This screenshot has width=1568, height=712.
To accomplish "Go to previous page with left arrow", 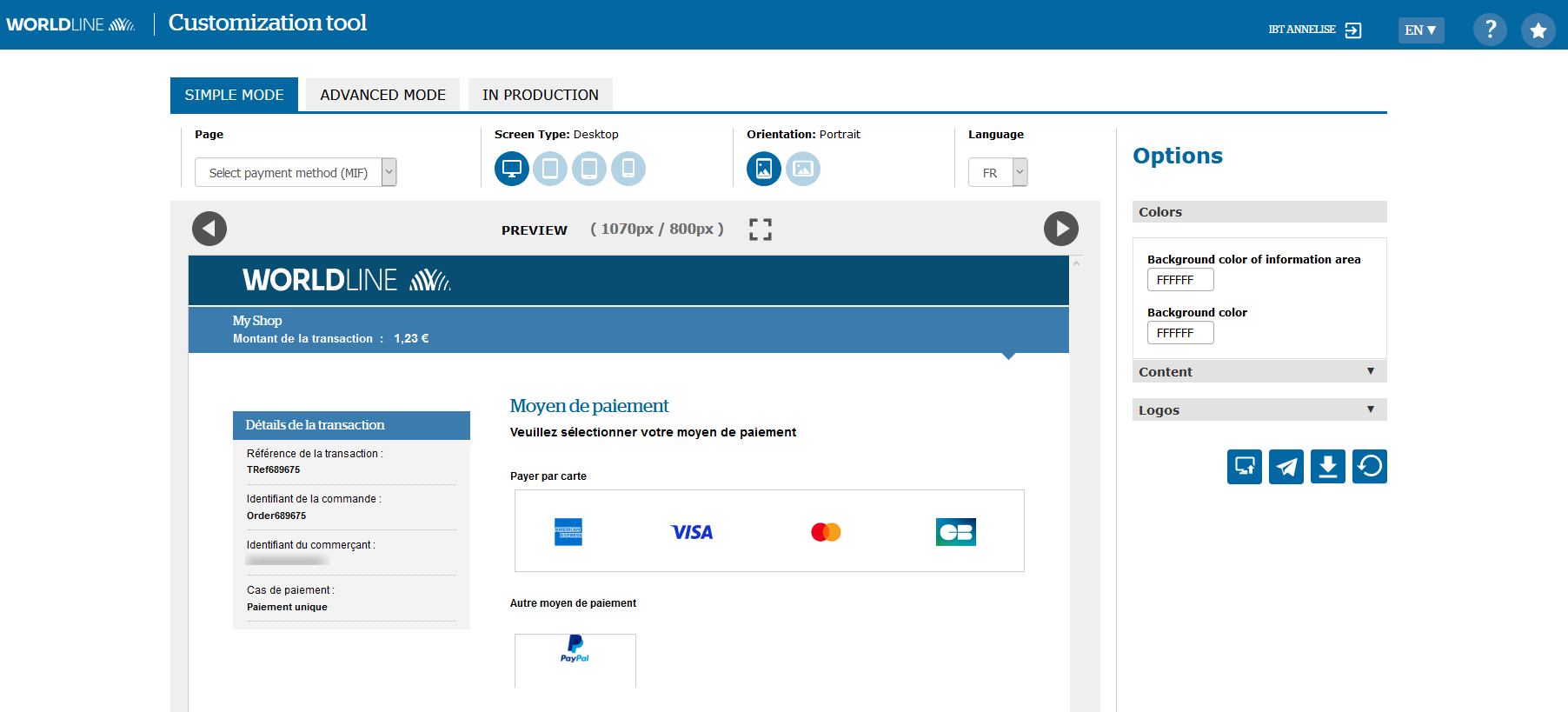I will tap(209, 229).
